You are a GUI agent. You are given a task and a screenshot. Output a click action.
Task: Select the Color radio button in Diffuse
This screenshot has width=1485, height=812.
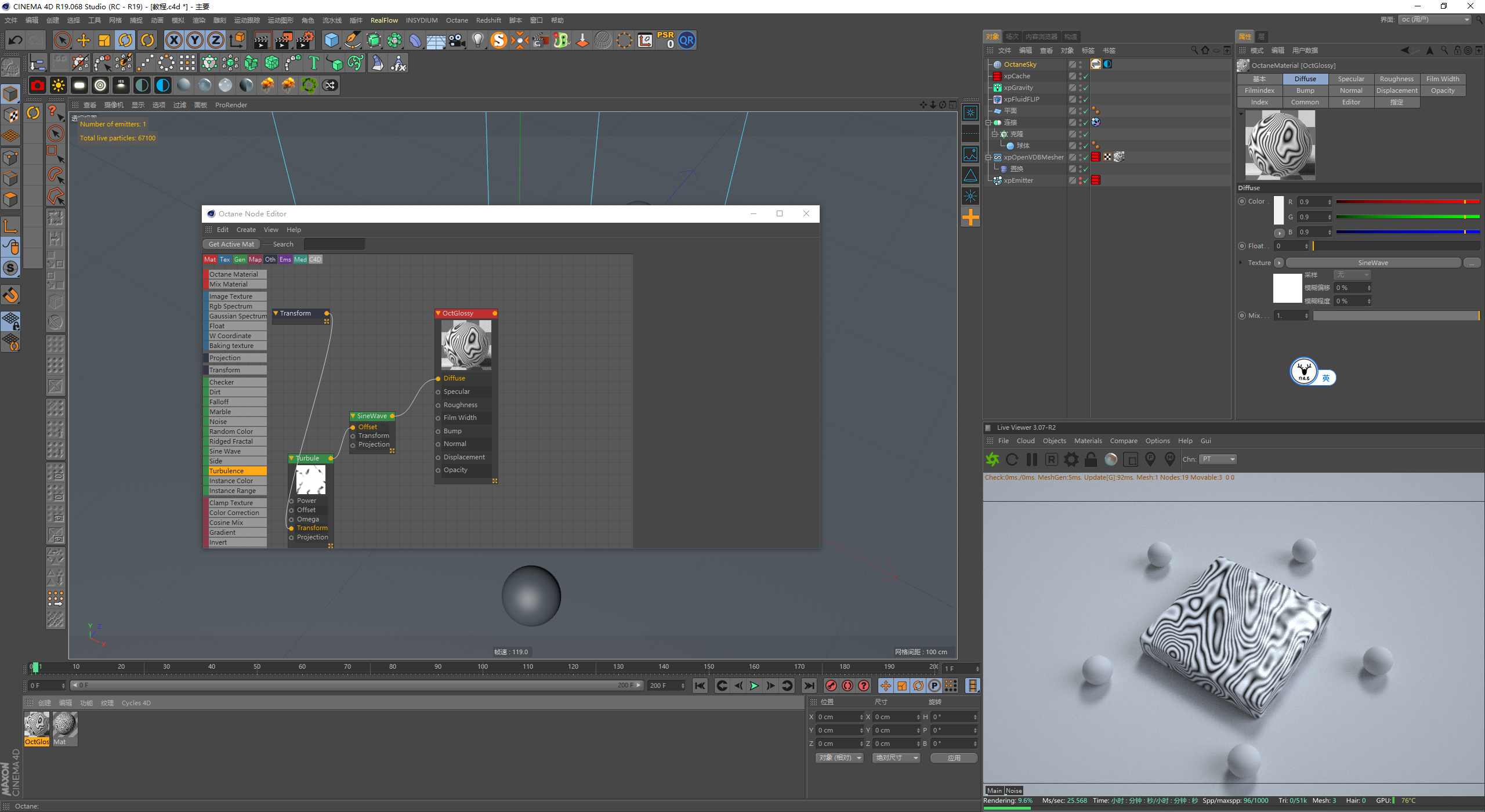click(1242, 201)
